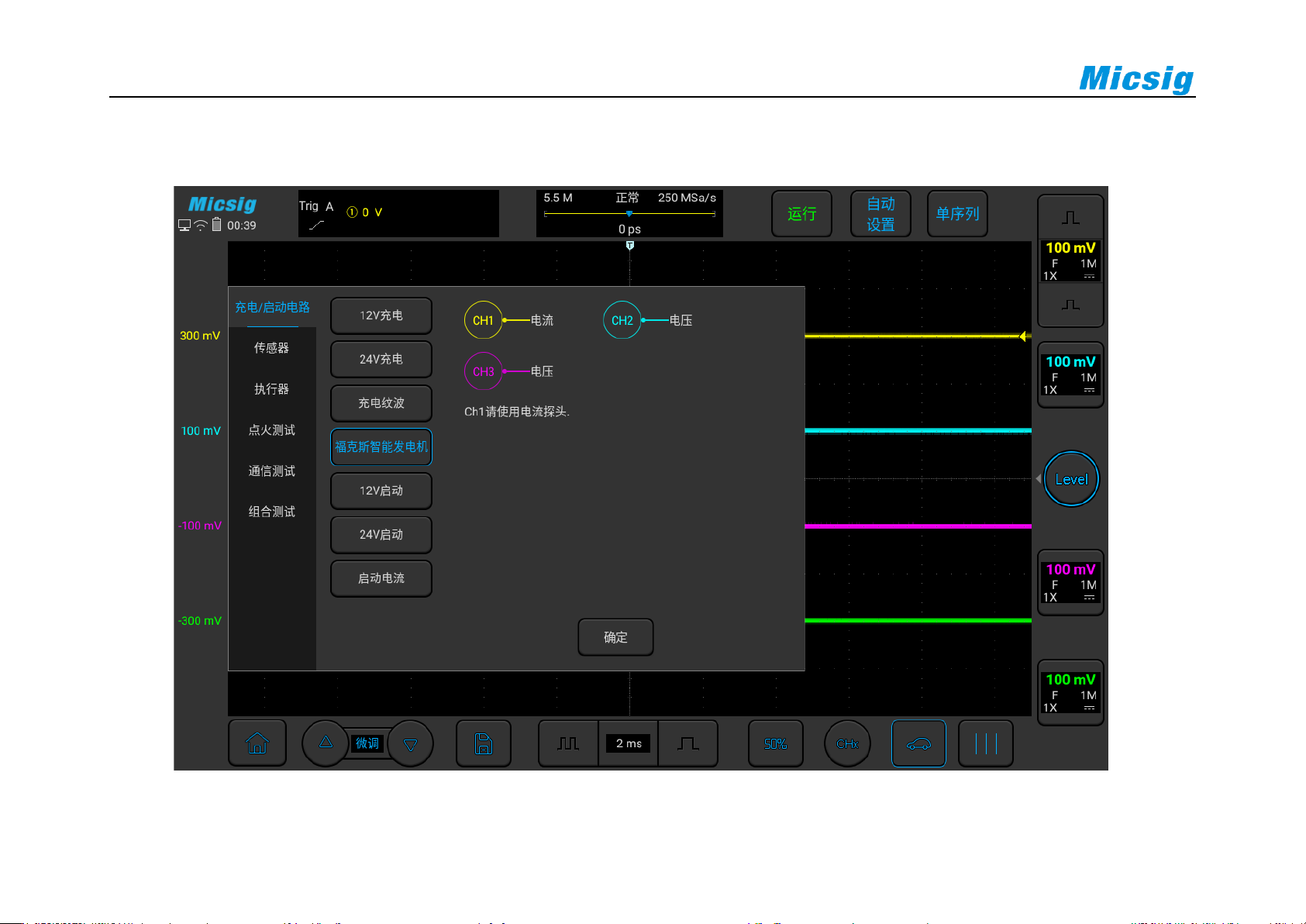The width and height of the screenshot is (1306, 924).
Task: Tap the -100 mV magenta offset label
Action: tap(200, 526)
